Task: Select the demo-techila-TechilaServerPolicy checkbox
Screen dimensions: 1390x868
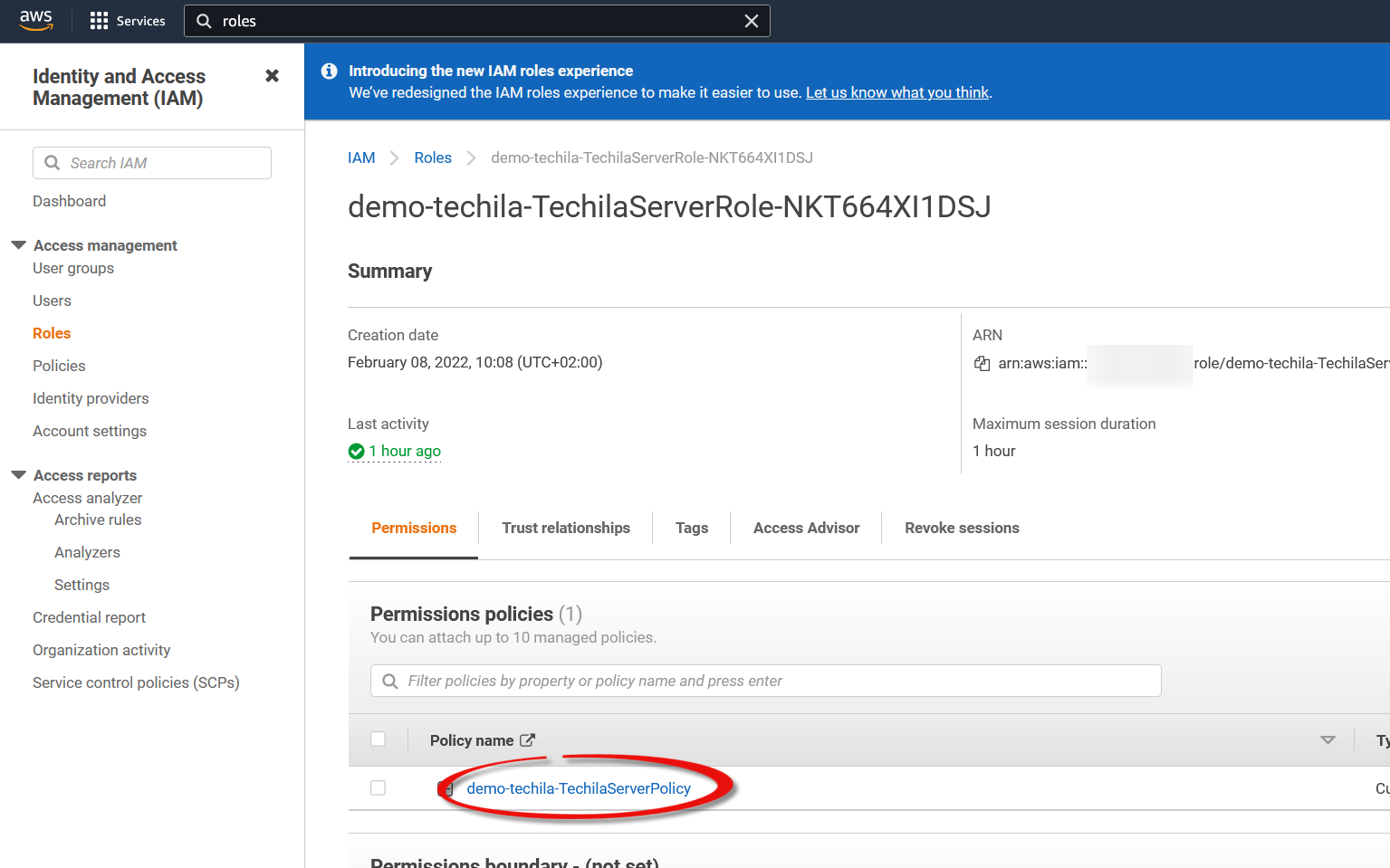Action: coord(378,788)
